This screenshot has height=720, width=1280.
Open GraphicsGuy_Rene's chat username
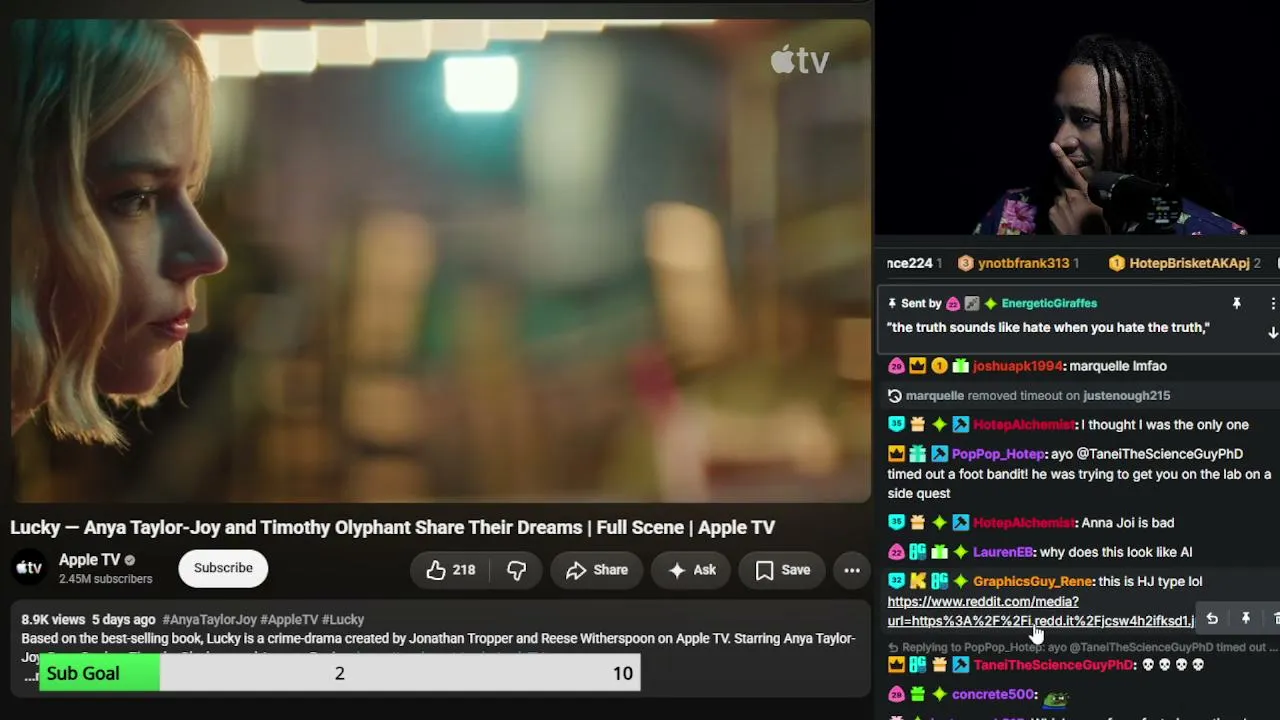[x=1033, y=581]
